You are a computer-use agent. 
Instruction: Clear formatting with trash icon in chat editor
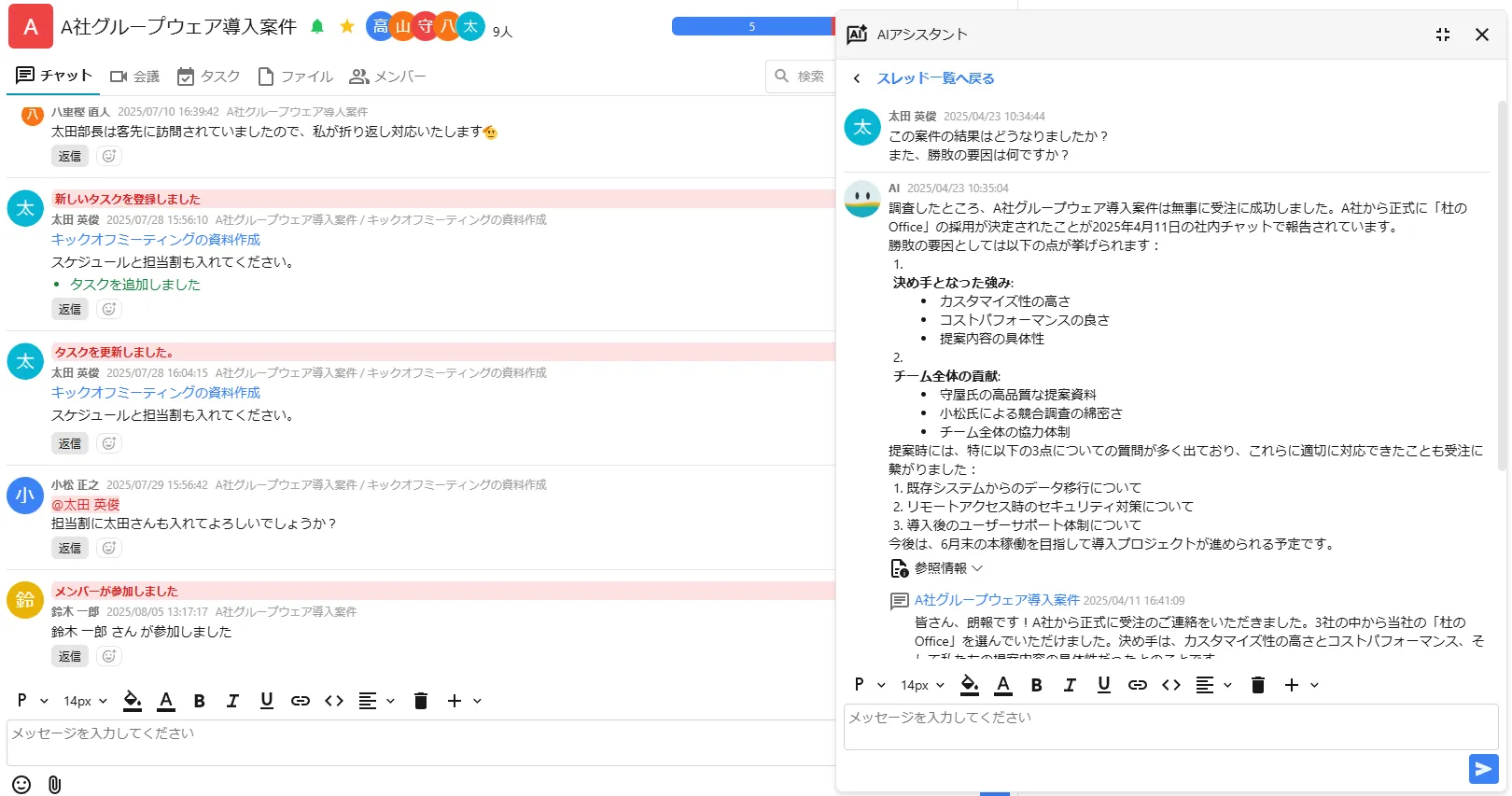(x=421, y=701)
